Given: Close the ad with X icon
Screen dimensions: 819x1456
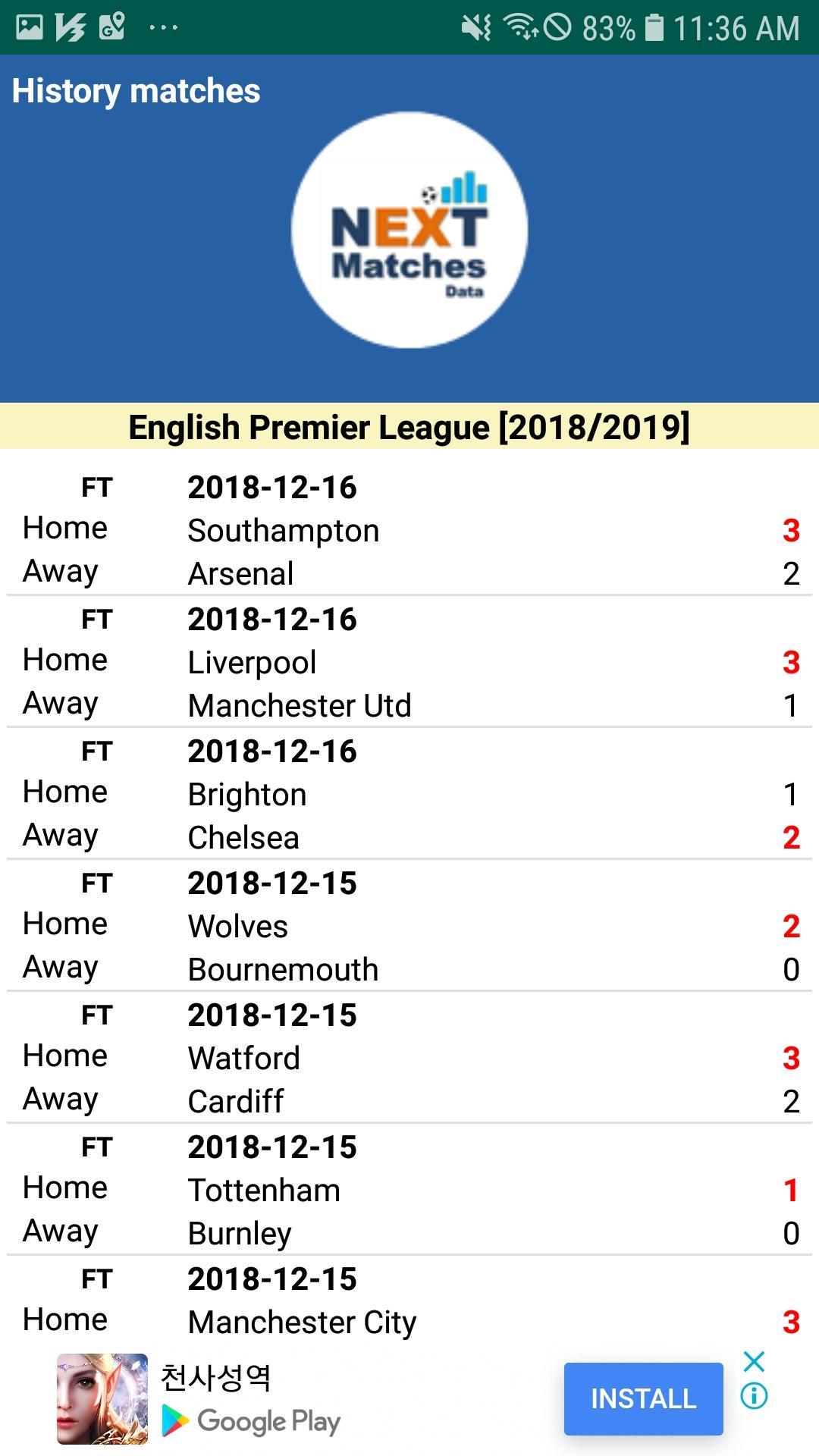Looking at the screenshot, I should tap(754, 1361).
